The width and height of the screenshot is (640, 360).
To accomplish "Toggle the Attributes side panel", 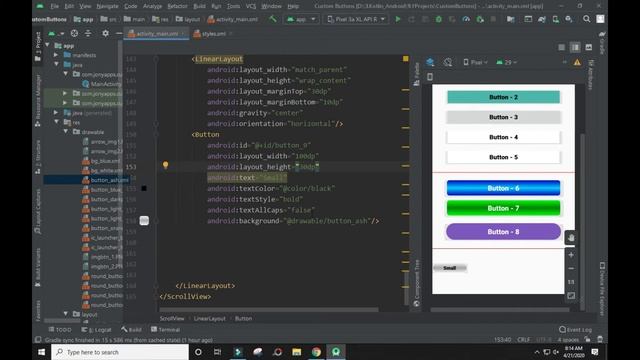I will [x=591, y=74].
